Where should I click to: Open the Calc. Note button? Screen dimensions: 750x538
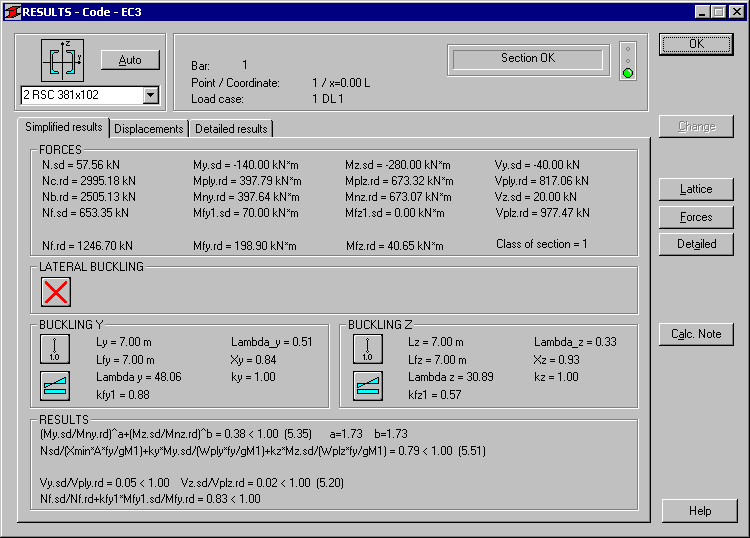click(696, 334)
